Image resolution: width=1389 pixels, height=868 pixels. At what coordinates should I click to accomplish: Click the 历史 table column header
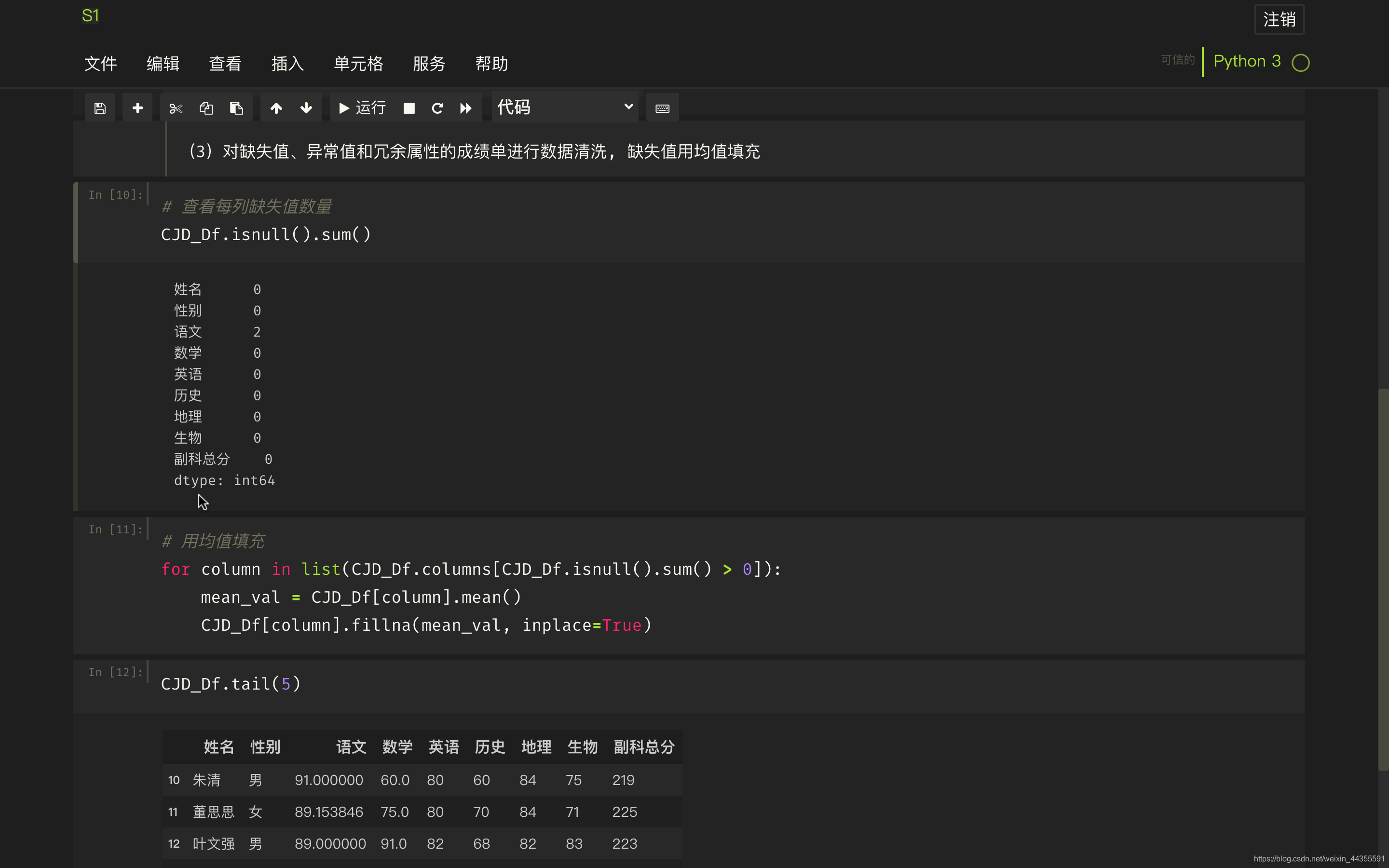pyautogui.click(x=490, y=747)
